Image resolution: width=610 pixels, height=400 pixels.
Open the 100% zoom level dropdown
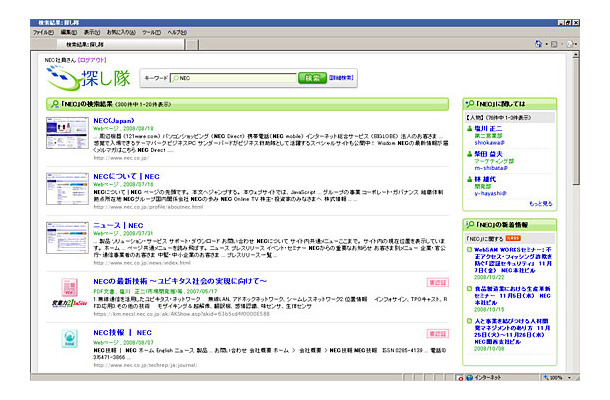click(569, 377)
